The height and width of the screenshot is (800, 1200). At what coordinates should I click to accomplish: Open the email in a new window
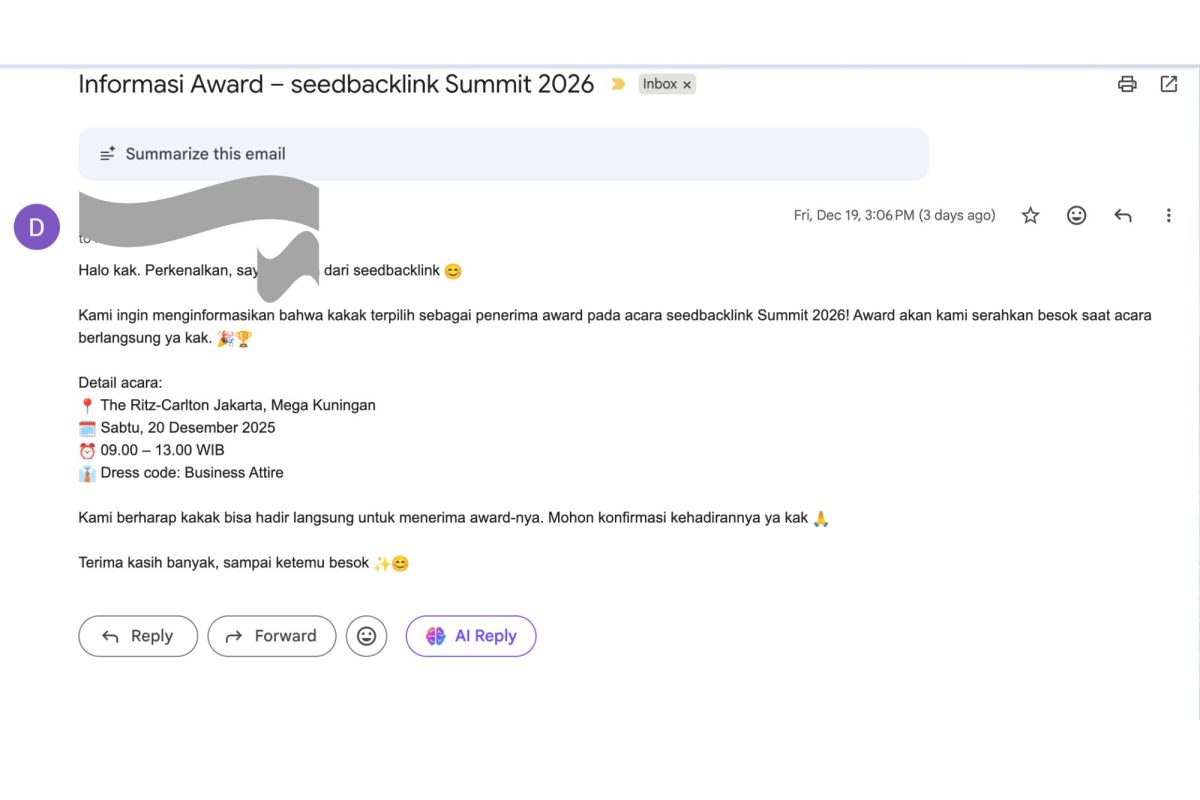1168,84
